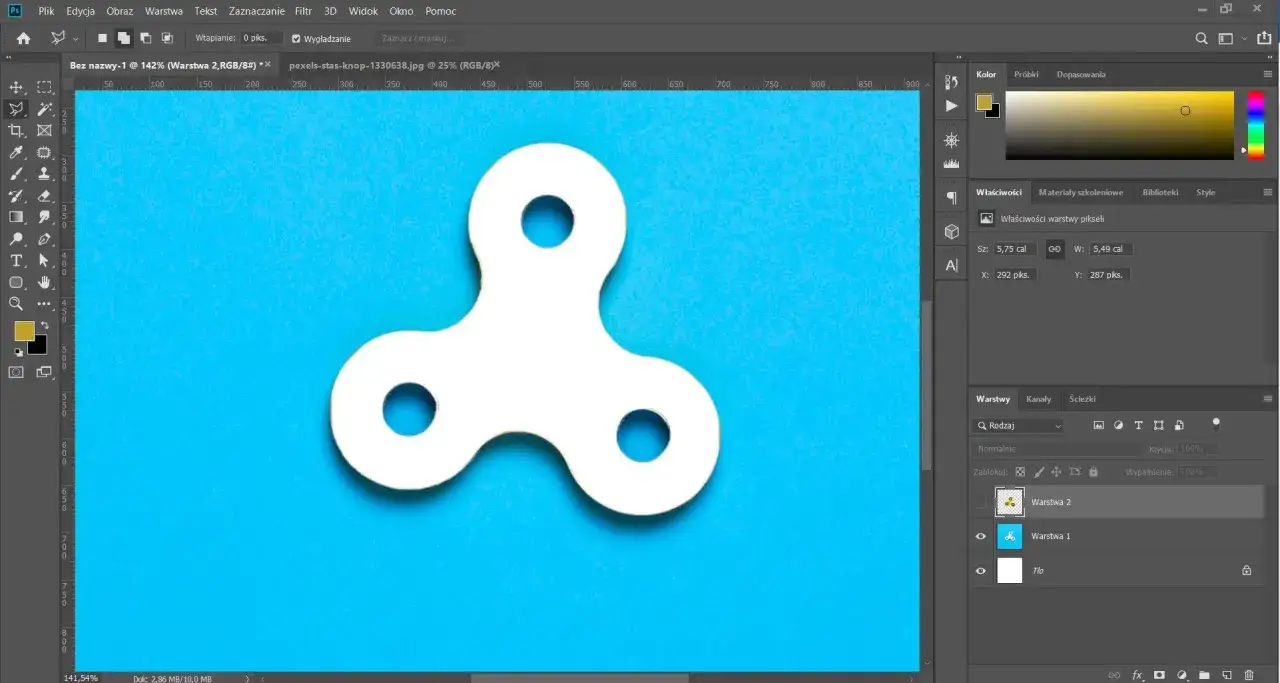Click the Wtapianie feather input field

point(262,38)
